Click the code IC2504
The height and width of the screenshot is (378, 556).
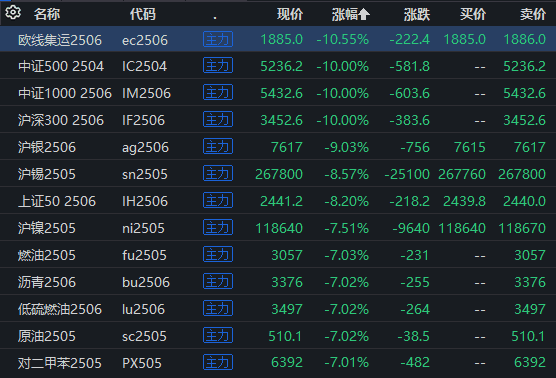pos(144,66)
